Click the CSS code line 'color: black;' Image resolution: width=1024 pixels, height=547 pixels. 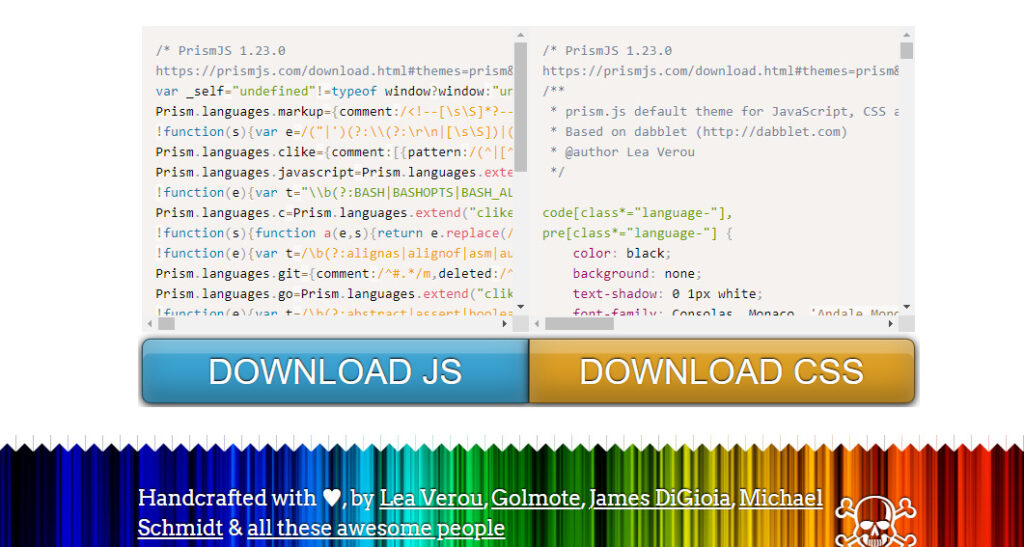[620, 253]
